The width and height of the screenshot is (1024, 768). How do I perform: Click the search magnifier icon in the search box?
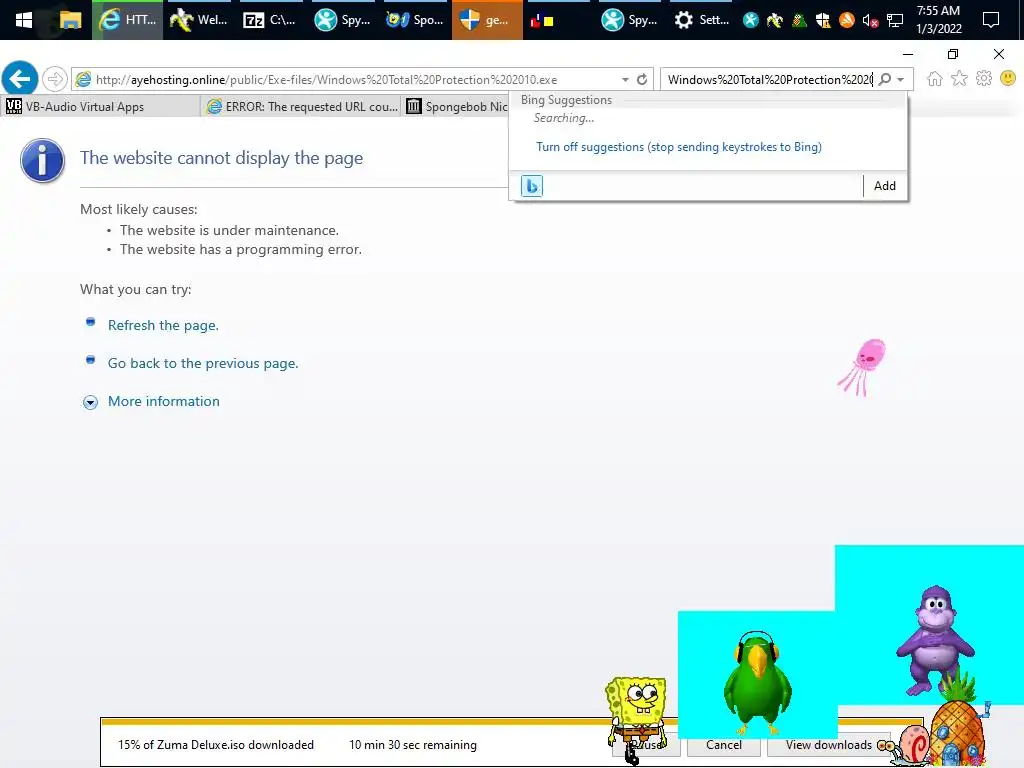[885, 79]
